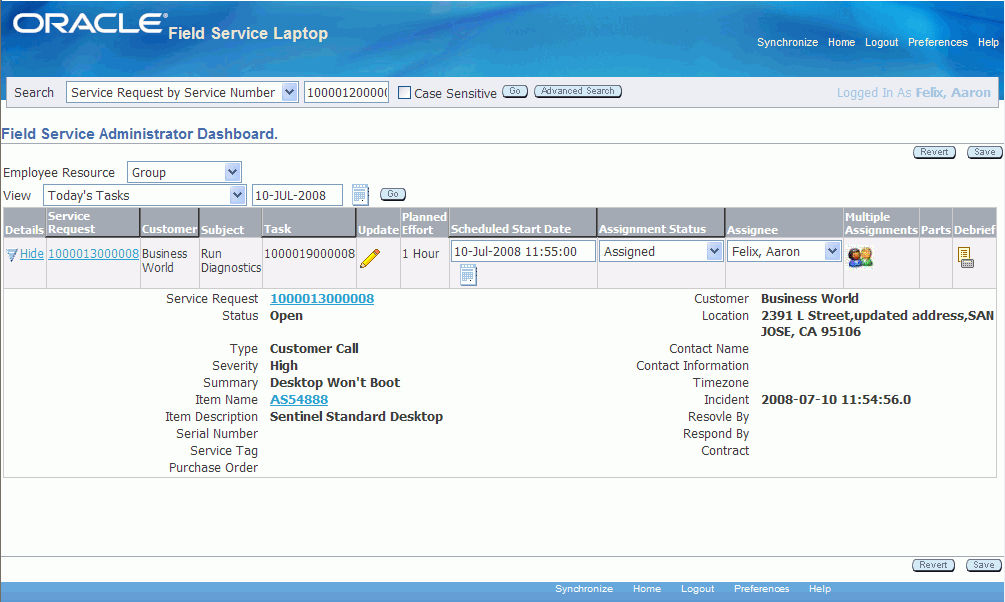Click Synchronize in the top menu

click(x=787, y=42)
